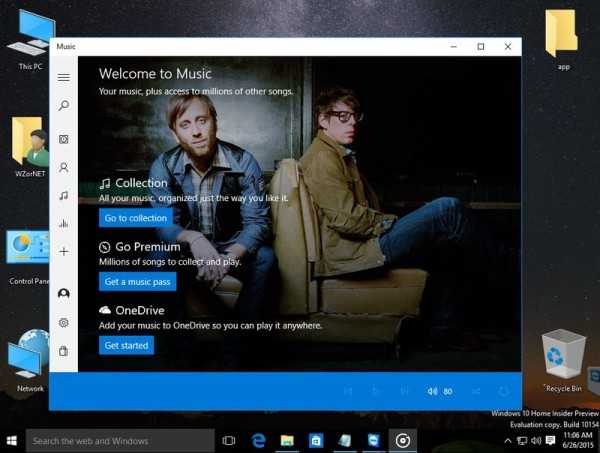Viewport: 600px width, 453px height.
Task: Skip to previous track in playback bar
Action: [348, 391]
